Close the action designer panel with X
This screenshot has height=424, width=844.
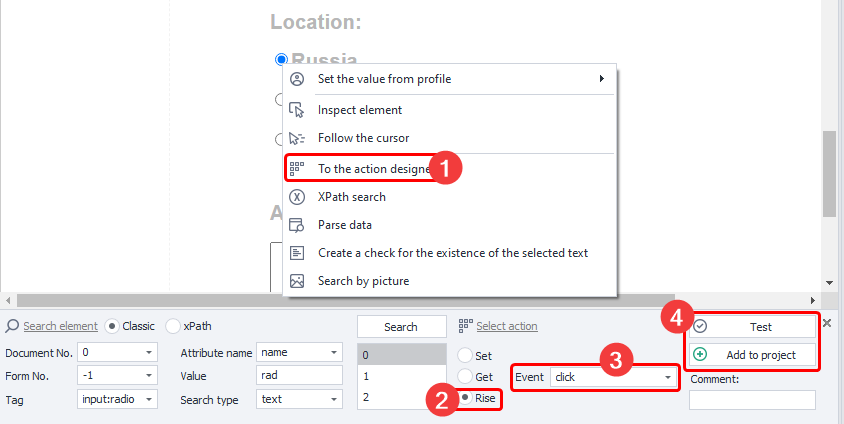[x=827, y=324]
